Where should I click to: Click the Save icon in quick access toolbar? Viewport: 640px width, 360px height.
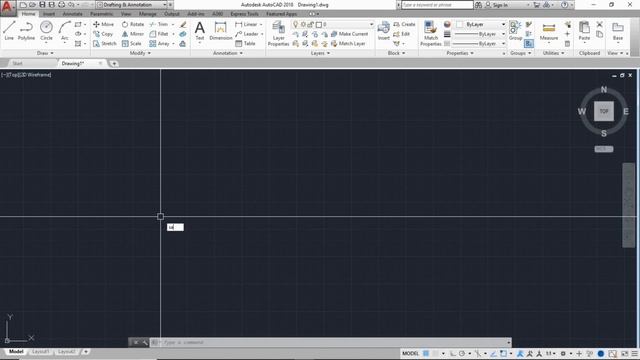pos(42,5)
